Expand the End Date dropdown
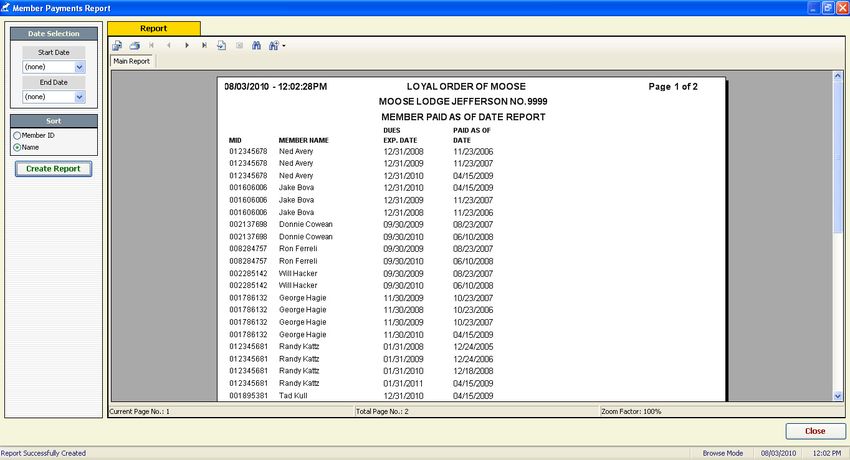 [80, 97]
